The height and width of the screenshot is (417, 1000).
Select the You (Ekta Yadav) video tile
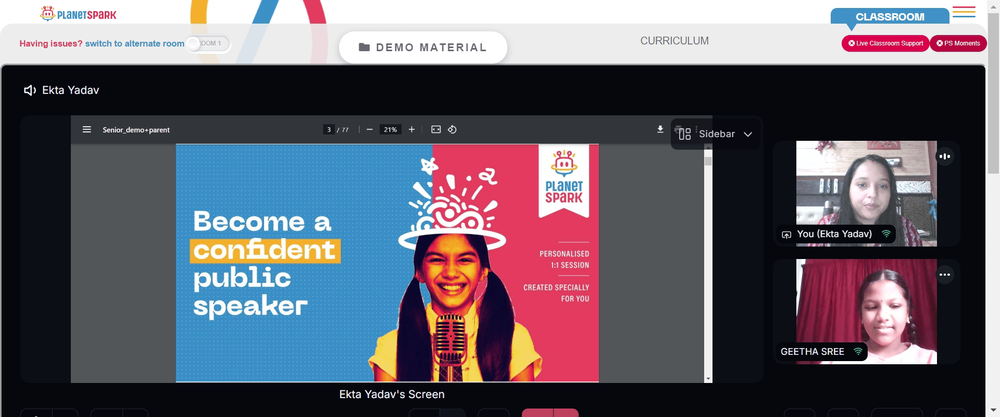[866, 194]
